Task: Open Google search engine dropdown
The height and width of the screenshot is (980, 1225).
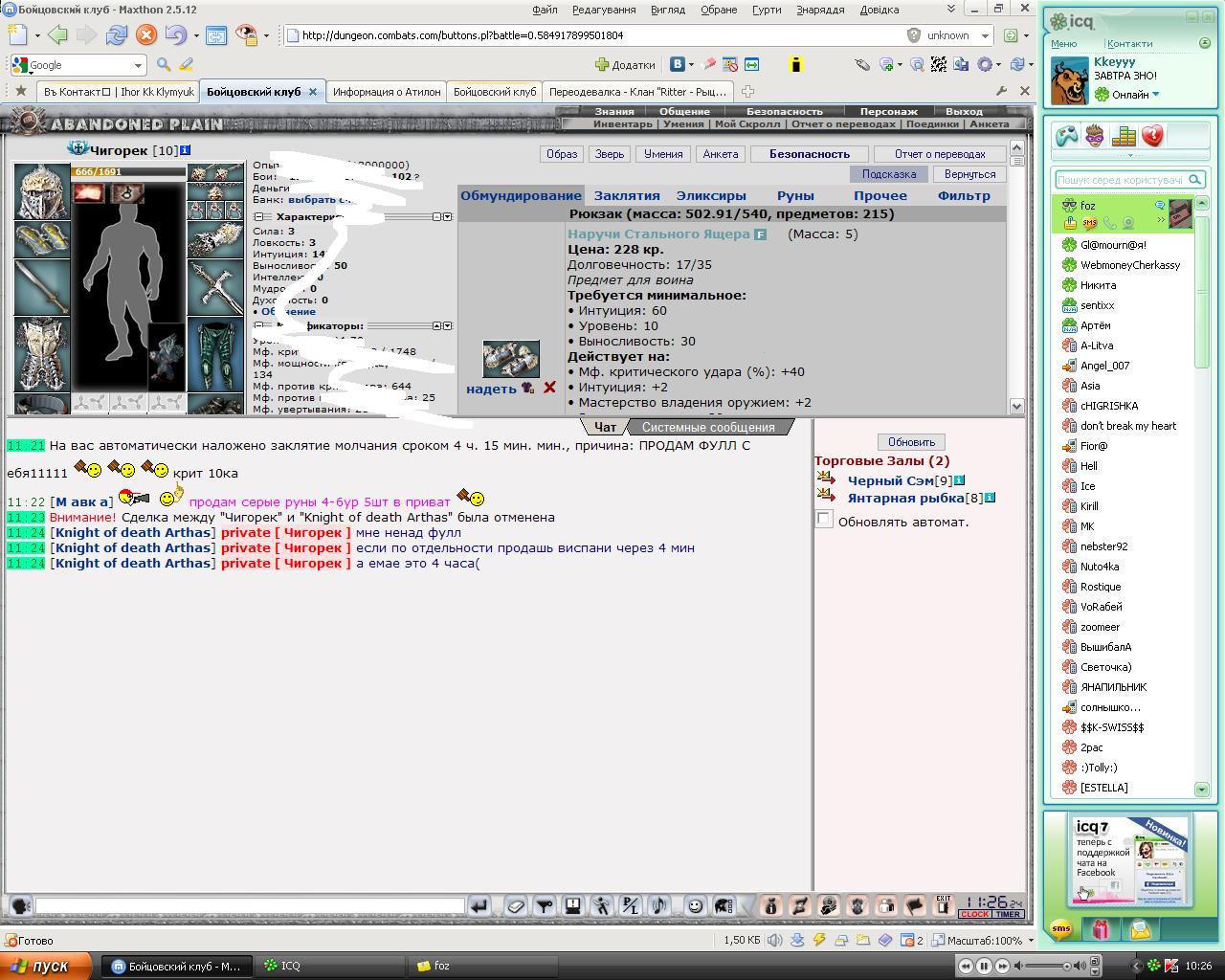Action: pyautogui.click(x=137, y=65)
